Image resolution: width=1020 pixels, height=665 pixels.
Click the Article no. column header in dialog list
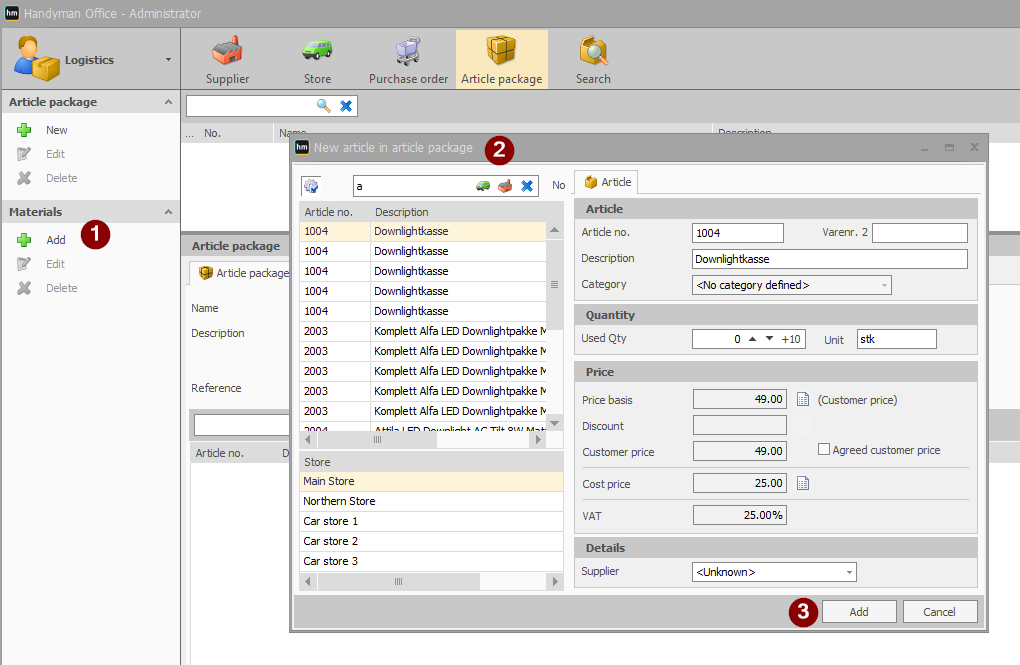point(334,212)
